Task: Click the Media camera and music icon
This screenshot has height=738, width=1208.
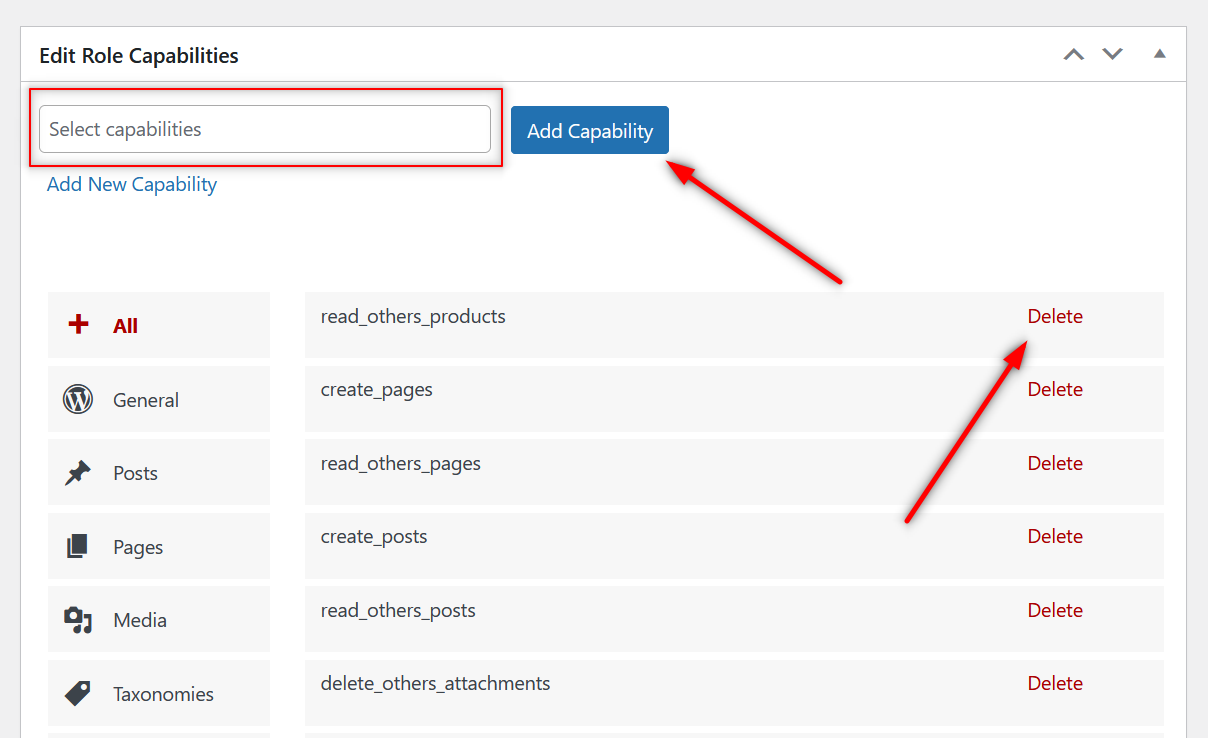Action: click(78, 620)
